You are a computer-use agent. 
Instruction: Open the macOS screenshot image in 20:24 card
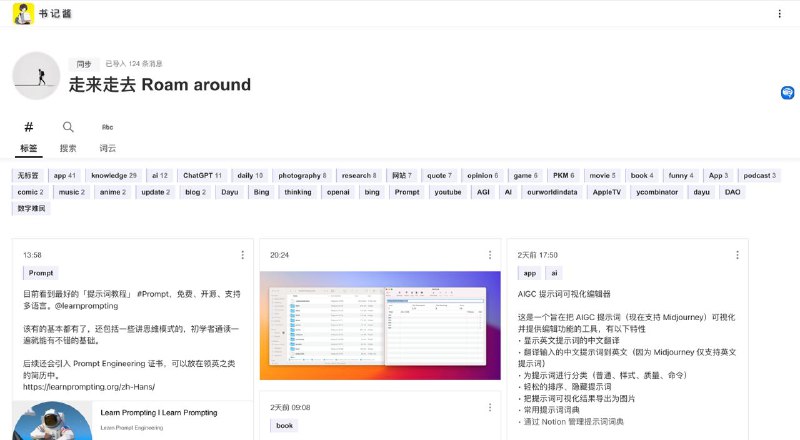[380, 325]
